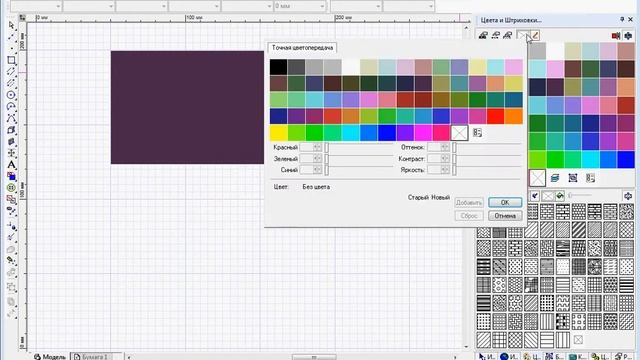Click the Красный slider handle

pyautogui.click(x=327, y=147)
